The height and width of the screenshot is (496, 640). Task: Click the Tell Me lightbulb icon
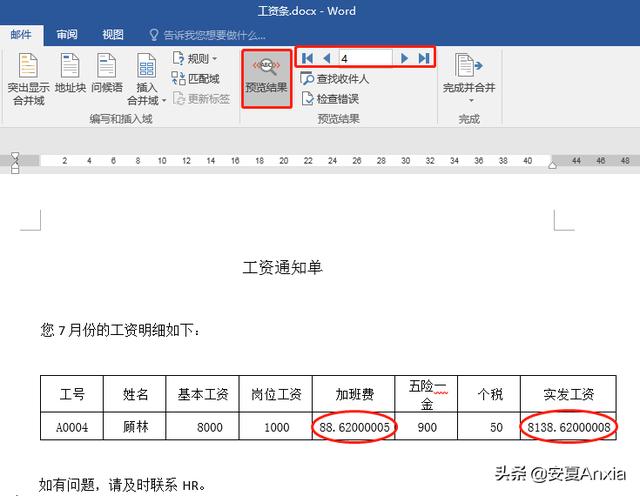[153, 35]
